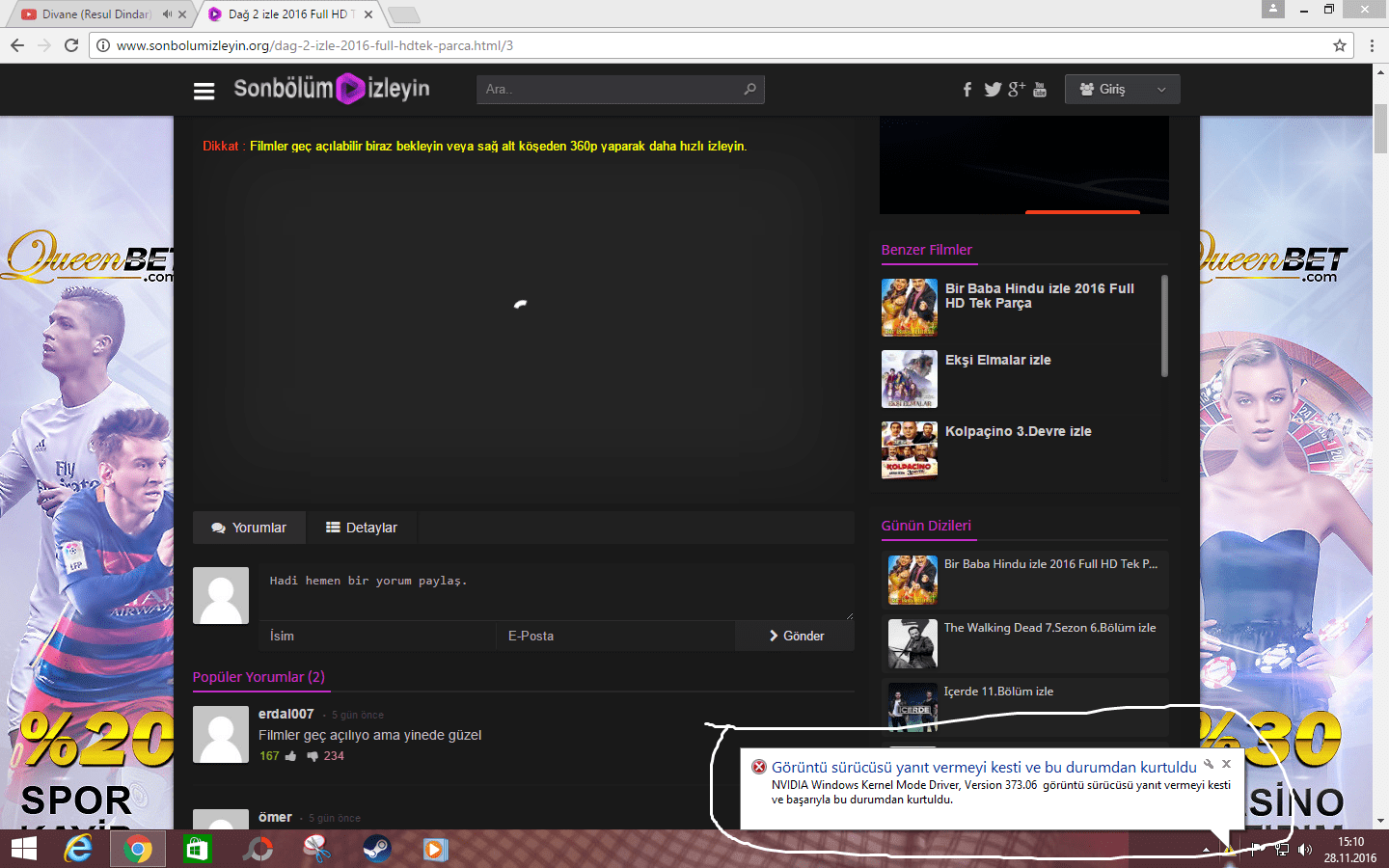Click the E-Posta email field
This screenshot has height=868, width=1389.
pyautogui.click(x=615, y=636)
